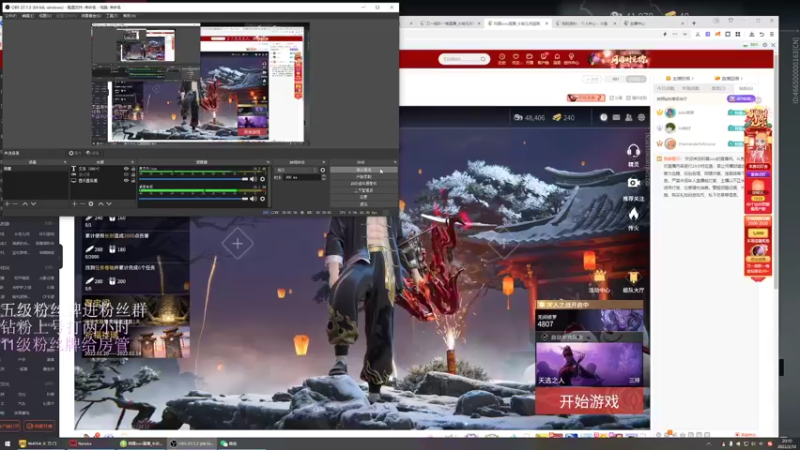Open in-game settings gear icon
This screenshot has height=450, width=800.
641,117
